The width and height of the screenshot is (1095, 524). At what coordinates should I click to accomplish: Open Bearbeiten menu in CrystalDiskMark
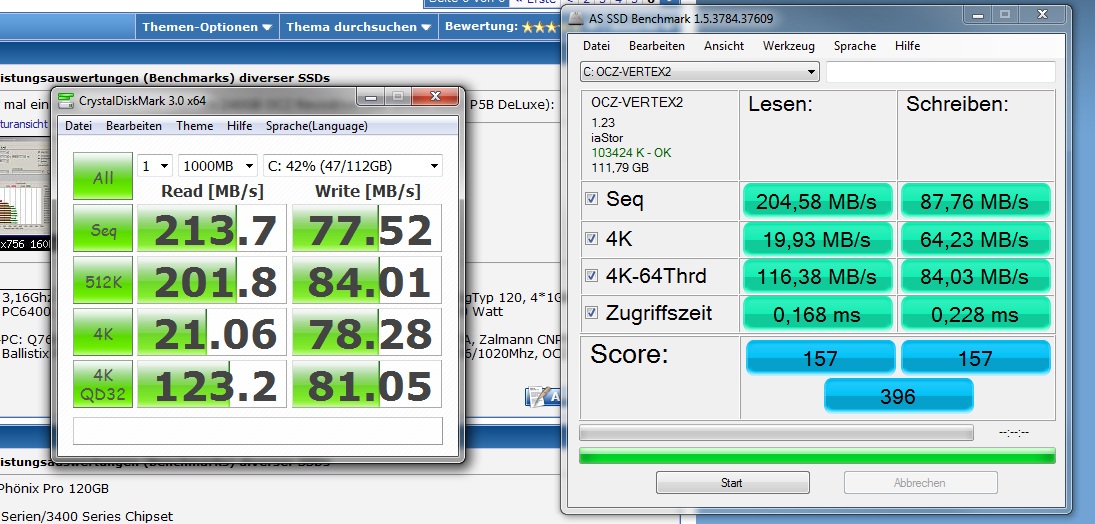[133, 126]
